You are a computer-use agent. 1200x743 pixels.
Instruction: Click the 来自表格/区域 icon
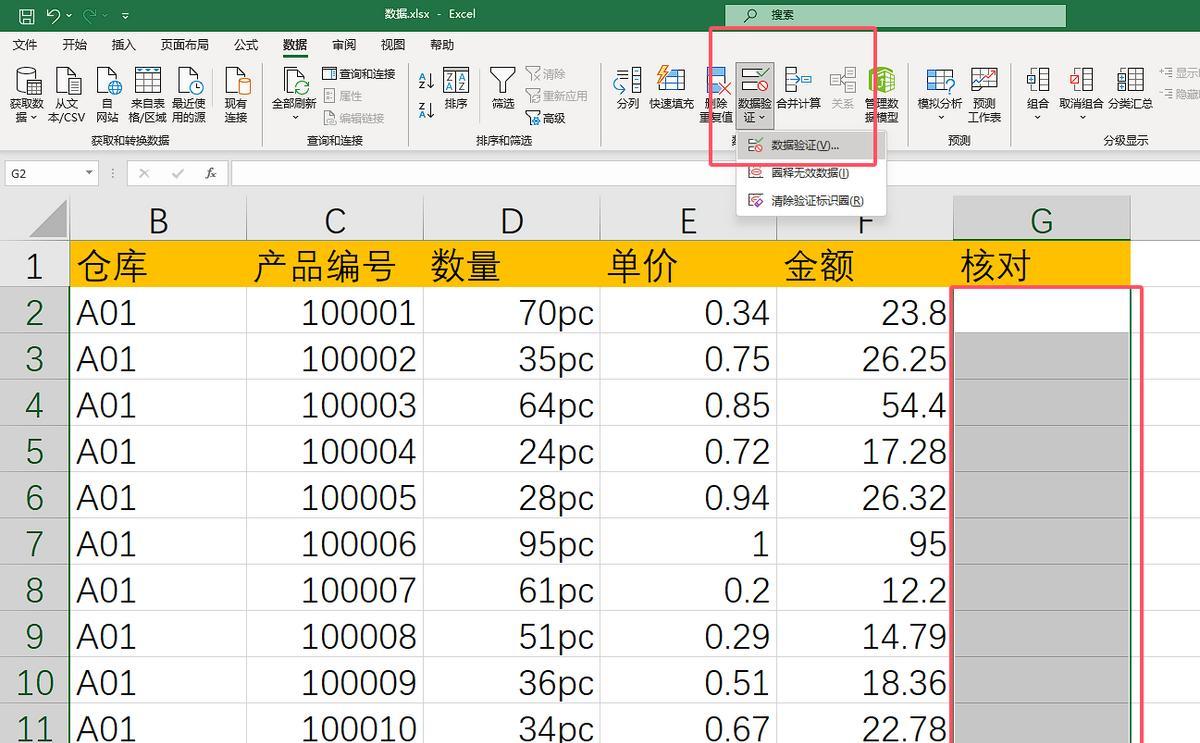[147, 96]
